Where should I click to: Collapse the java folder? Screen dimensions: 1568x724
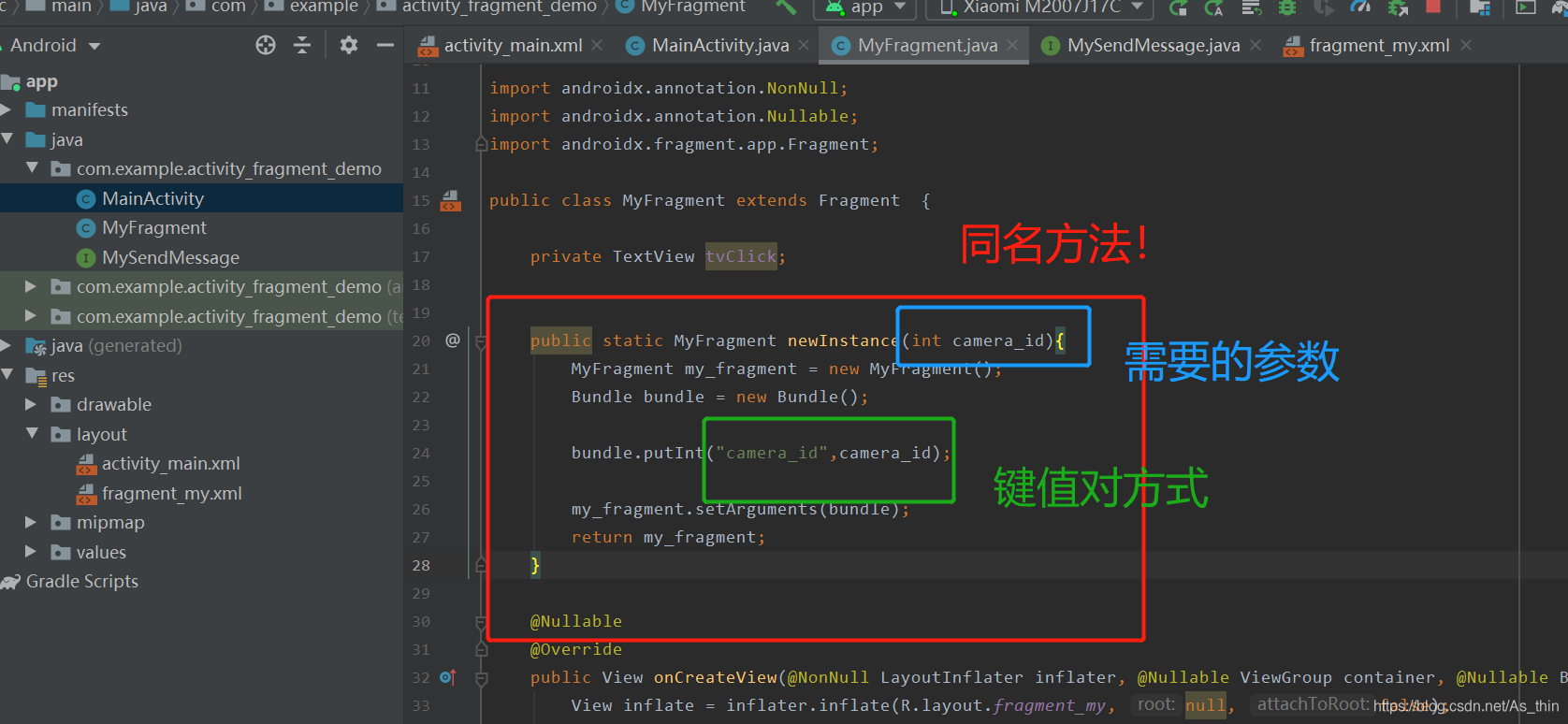(x=7, y=139)
